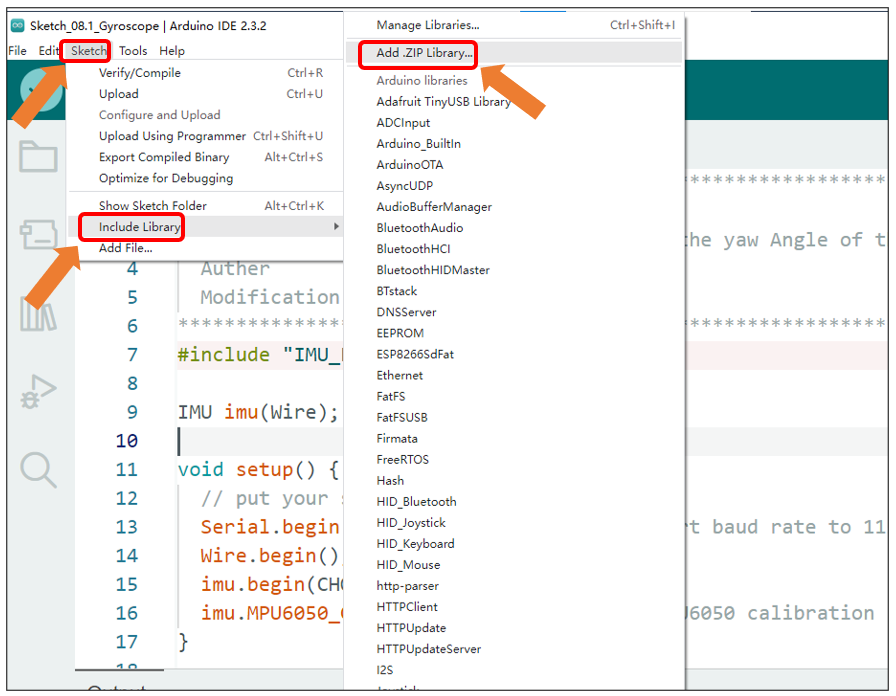Open the Help menu
This screenshot has height=696, width=896.
(172, 51)
